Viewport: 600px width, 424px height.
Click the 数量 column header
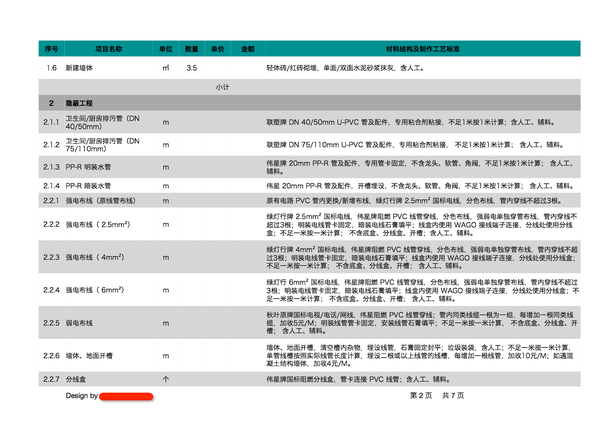192,49
